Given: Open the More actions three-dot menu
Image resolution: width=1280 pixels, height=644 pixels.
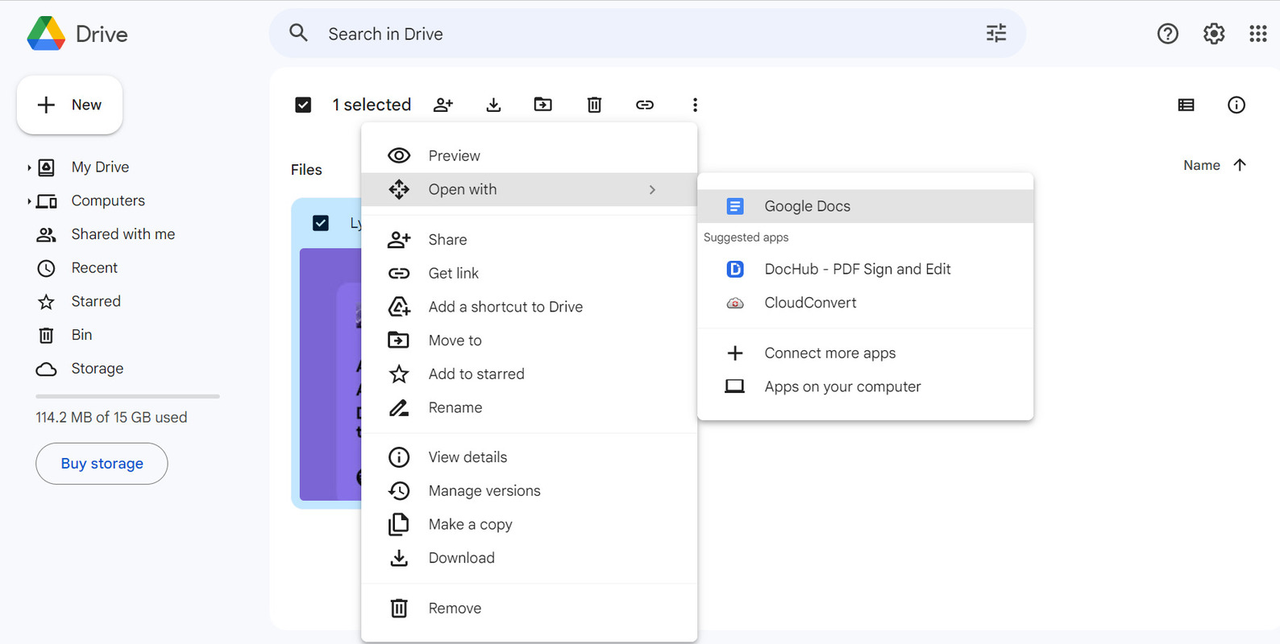Looking at the screenshot, I should coord(695,105).
